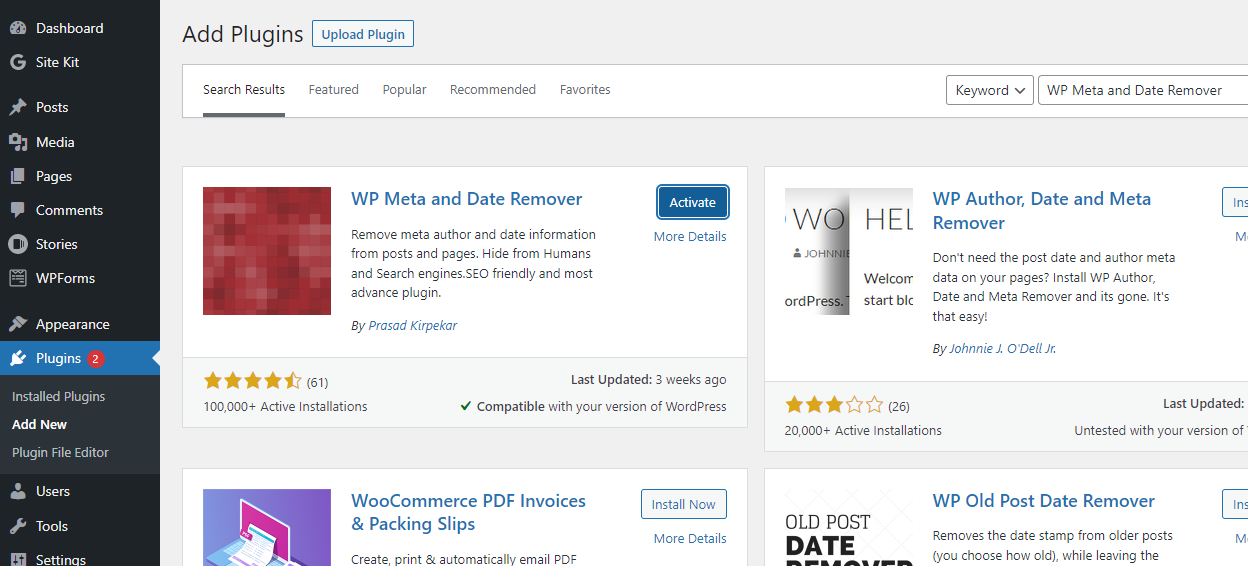
Task: Open More Details for WP Meta and Date Remover
Action: pyautogui.click(x=690, y=237)
